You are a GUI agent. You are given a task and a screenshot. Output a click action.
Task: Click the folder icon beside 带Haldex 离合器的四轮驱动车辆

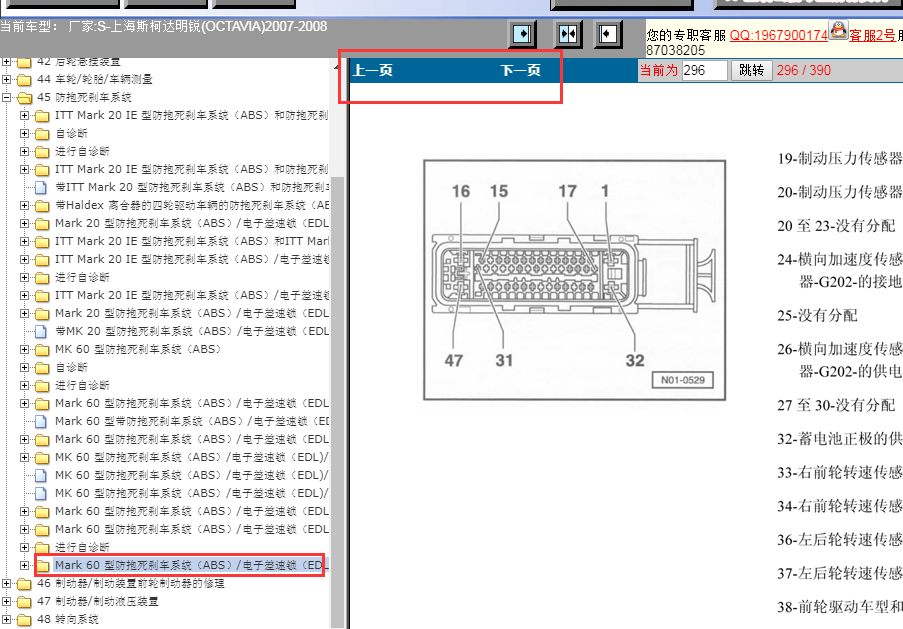tap(42, 206)
